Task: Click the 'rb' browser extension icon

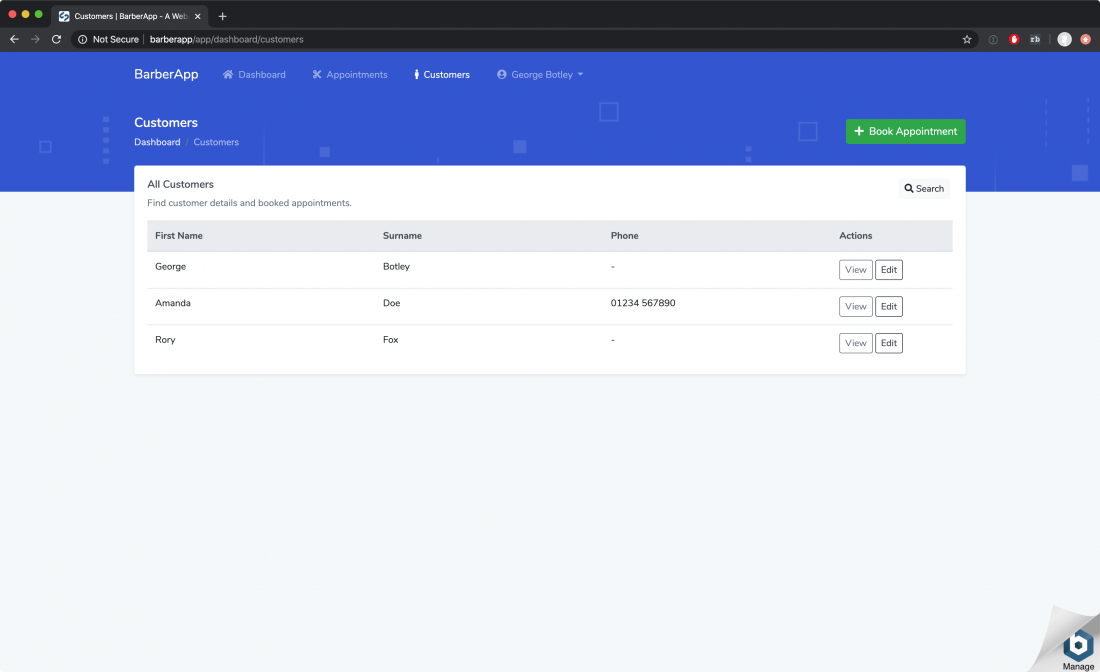Action: pyautogui.click(x=1035, y=38)
